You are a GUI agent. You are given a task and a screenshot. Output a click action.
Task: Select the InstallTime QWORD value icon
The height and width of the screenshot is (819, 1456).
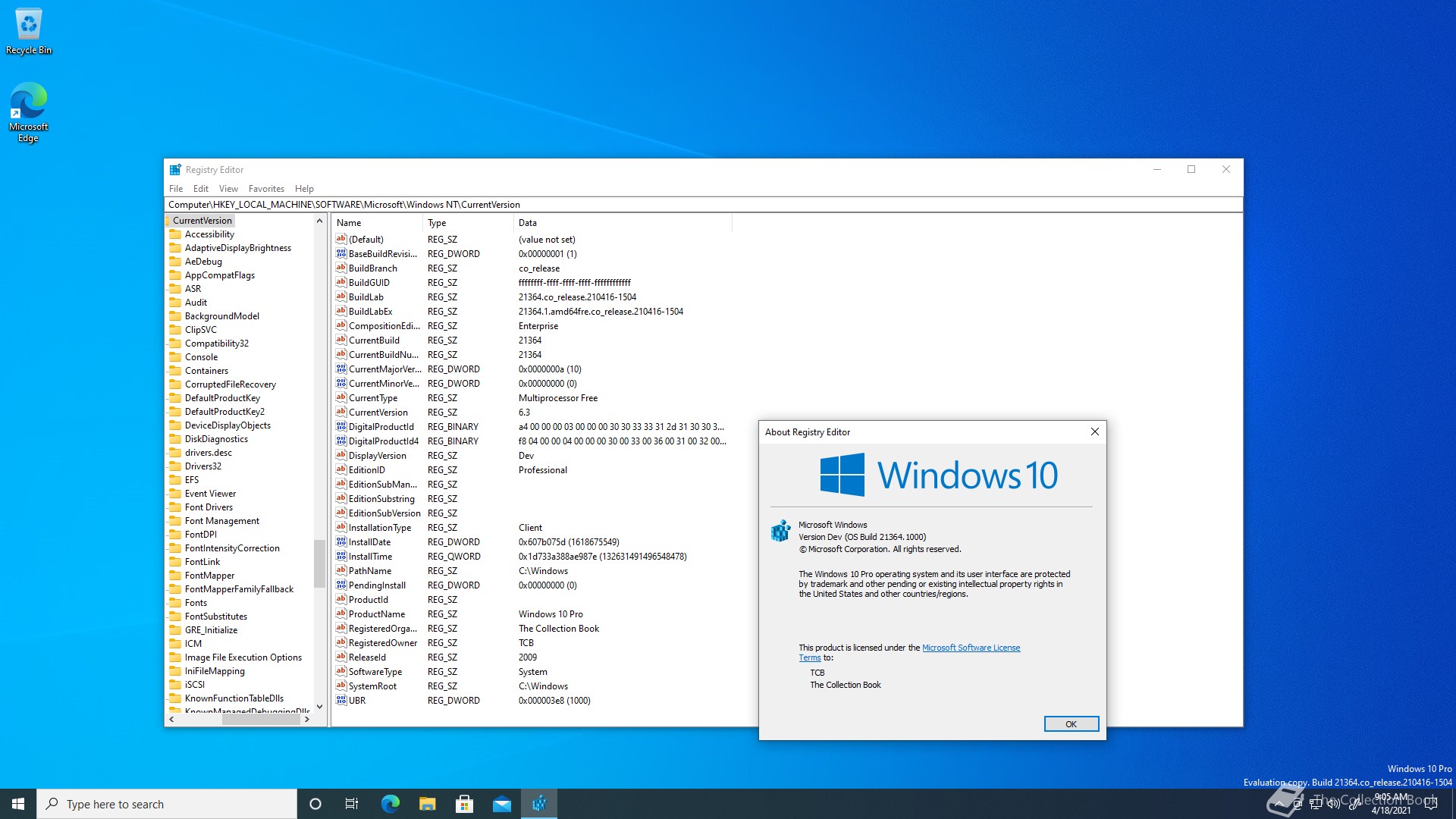(x=341, y=557)
